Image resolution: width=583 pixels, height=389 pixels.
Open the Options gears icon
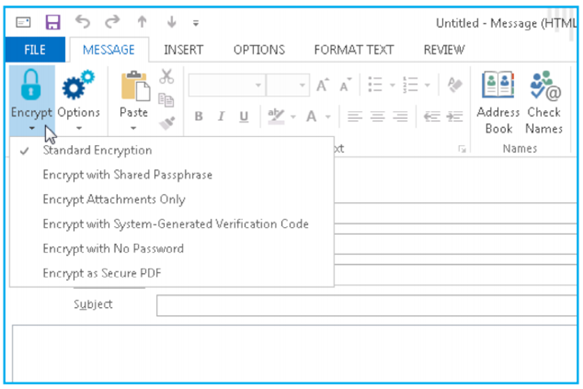(78, 85)
